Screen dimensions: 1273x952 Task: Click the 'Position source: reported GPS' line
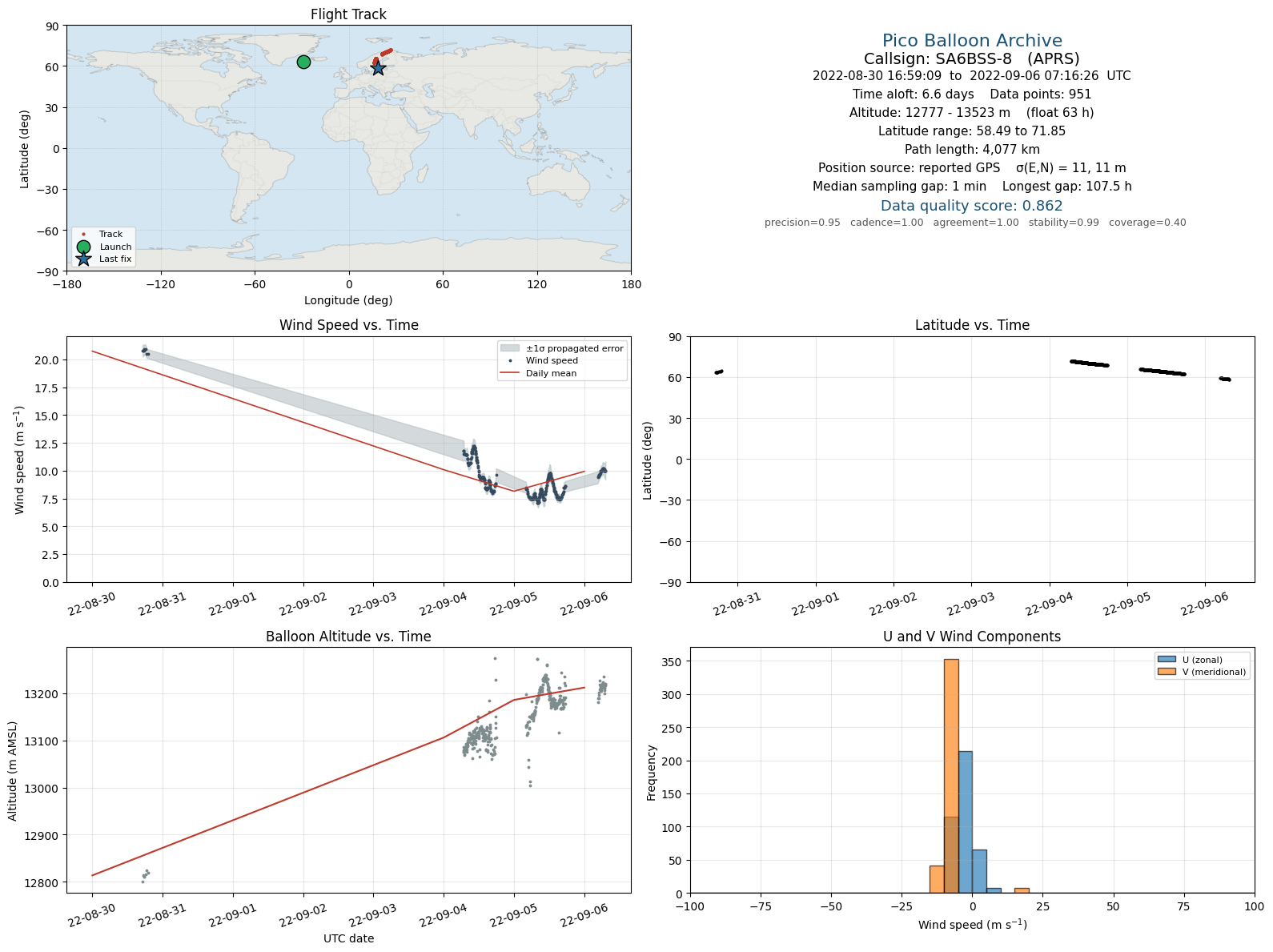click(972, 168)
